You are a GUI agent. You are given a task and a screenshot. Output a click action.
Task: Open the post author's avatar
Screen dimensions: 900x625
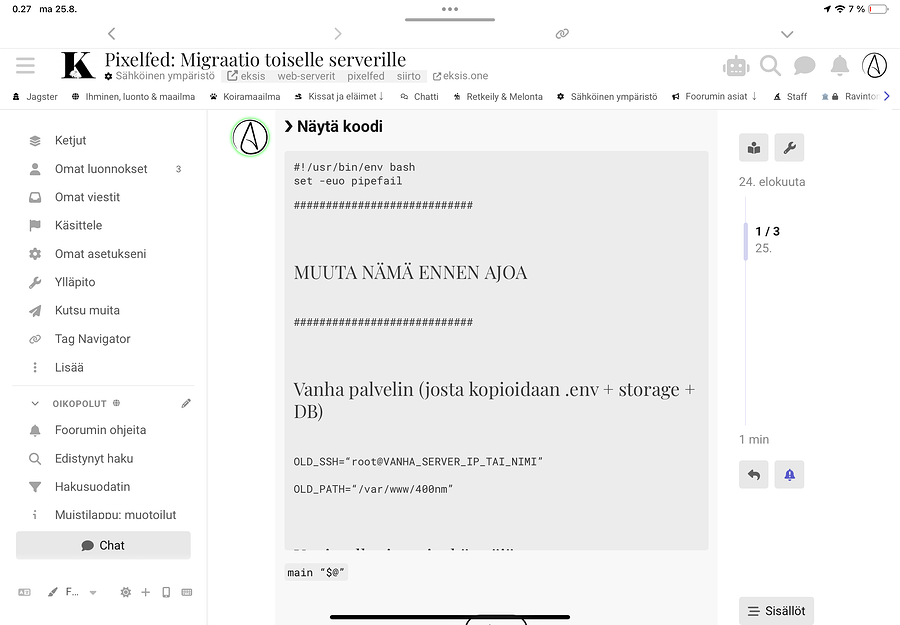250,137
